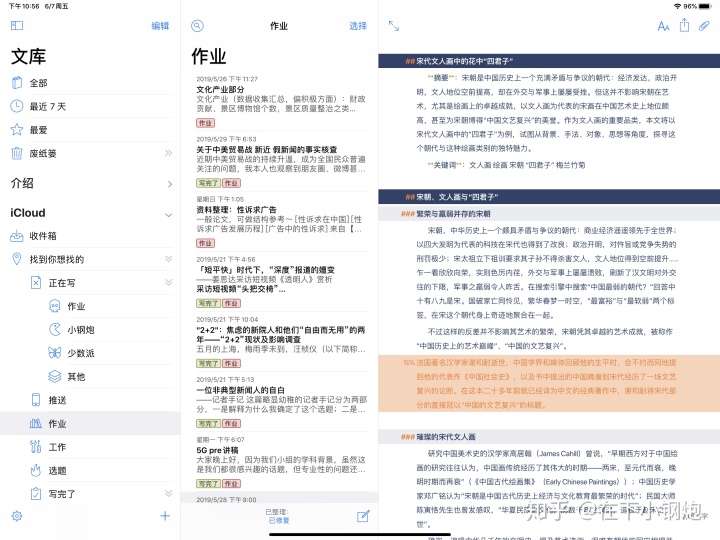Expand the 介绍 section chevron
Viewport: 720px width, 540px height.
(x=169, y=184)
